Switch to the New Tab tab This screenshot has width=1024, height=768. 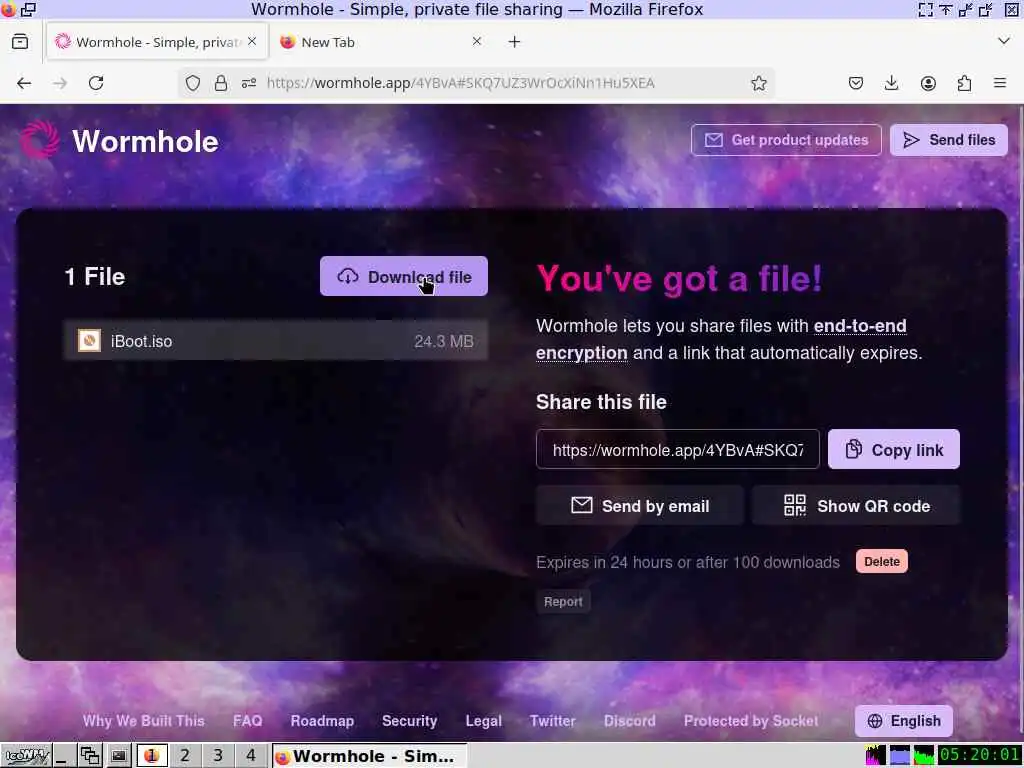pos(381,42)
